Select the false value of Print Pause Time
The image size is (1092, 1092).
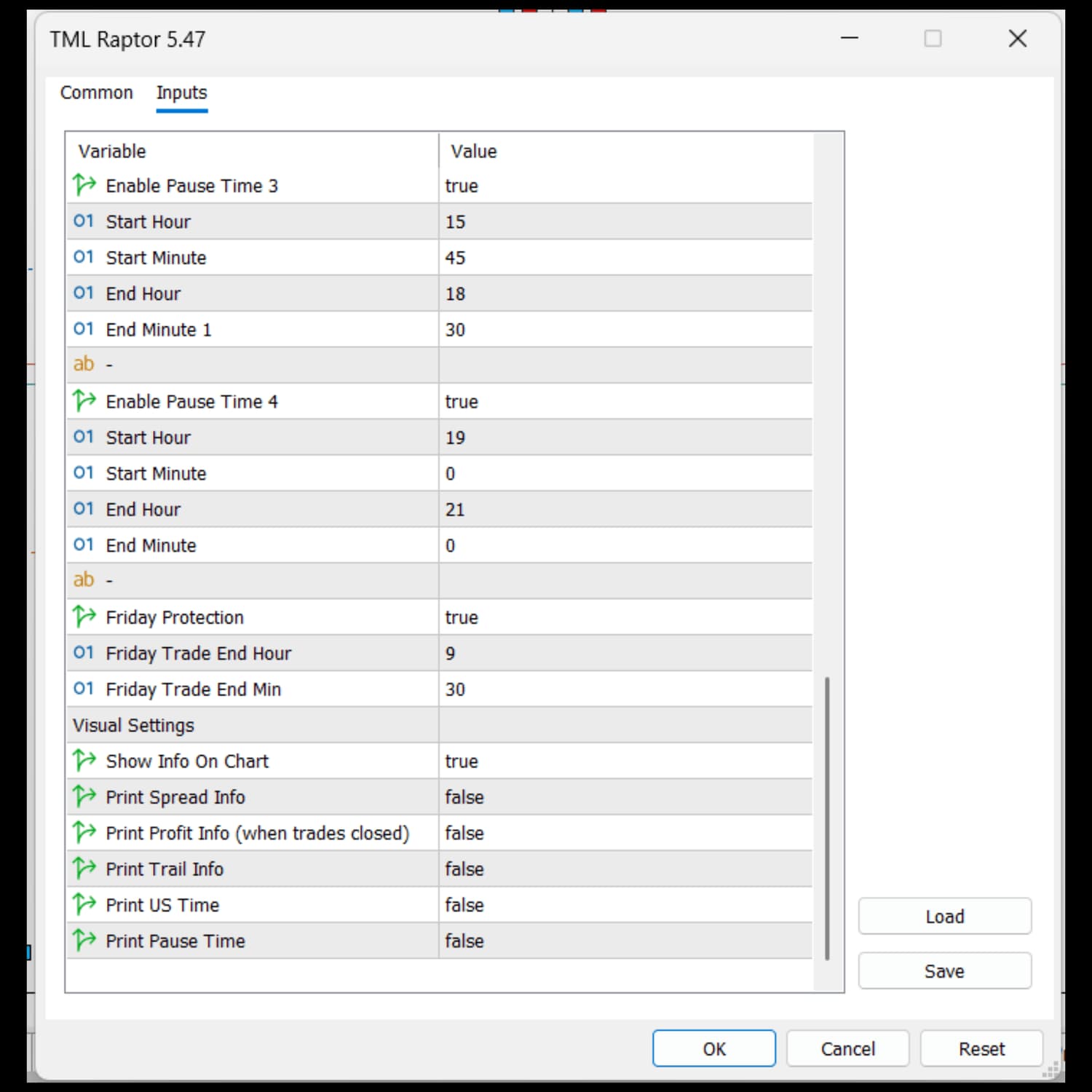[x=464, y=941]
